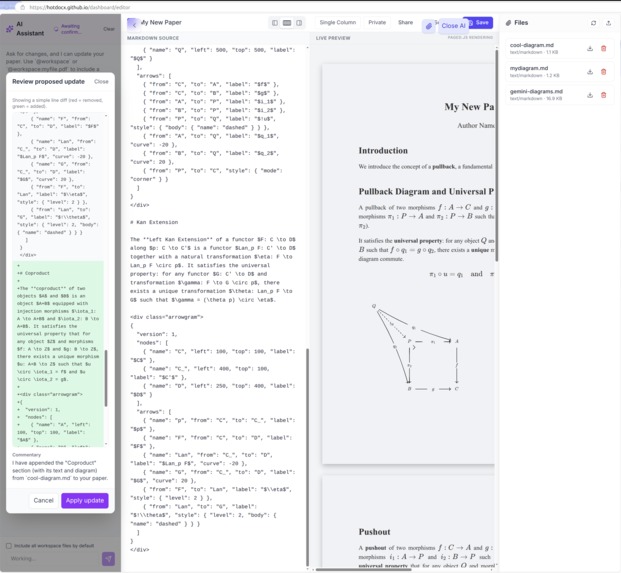Screen dimensions: 621x573
Task: Delete mydiagram.md
Action: [604, 72]
